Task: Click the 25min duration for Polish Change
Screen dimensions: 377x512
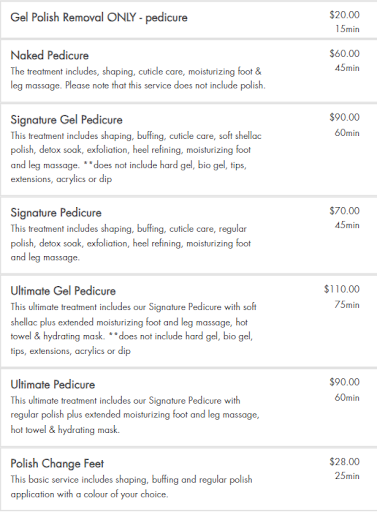Action: click(x=347, y=476)
